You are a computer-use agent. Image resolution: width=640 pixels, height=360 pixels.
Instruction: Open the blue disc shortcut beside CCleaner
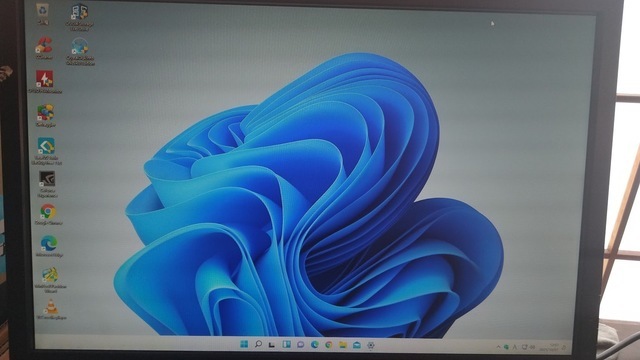[x=80, y=51]
